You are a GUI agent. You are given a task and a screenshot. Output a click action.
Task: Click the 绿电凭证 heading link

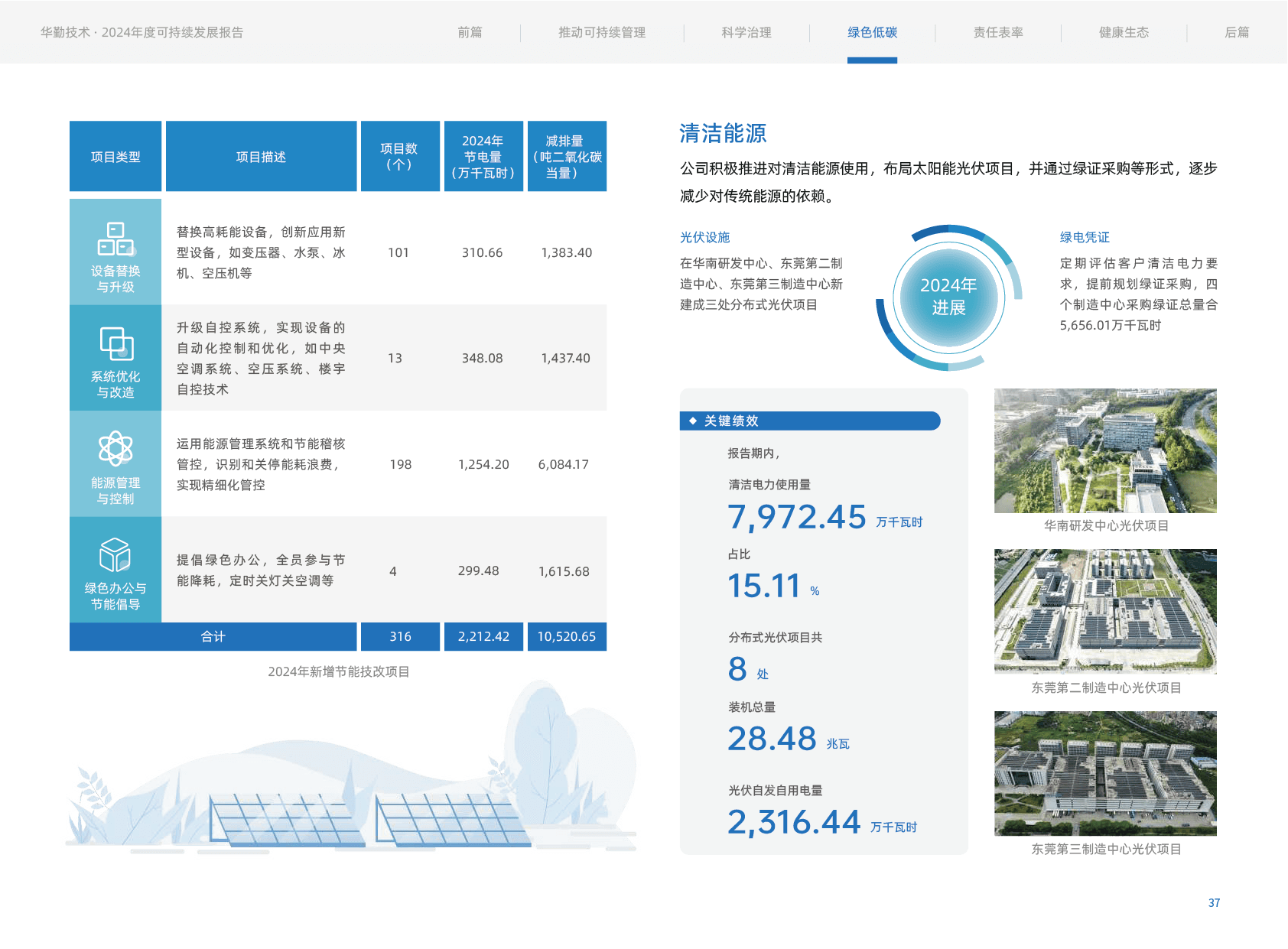click(1085, 237)
